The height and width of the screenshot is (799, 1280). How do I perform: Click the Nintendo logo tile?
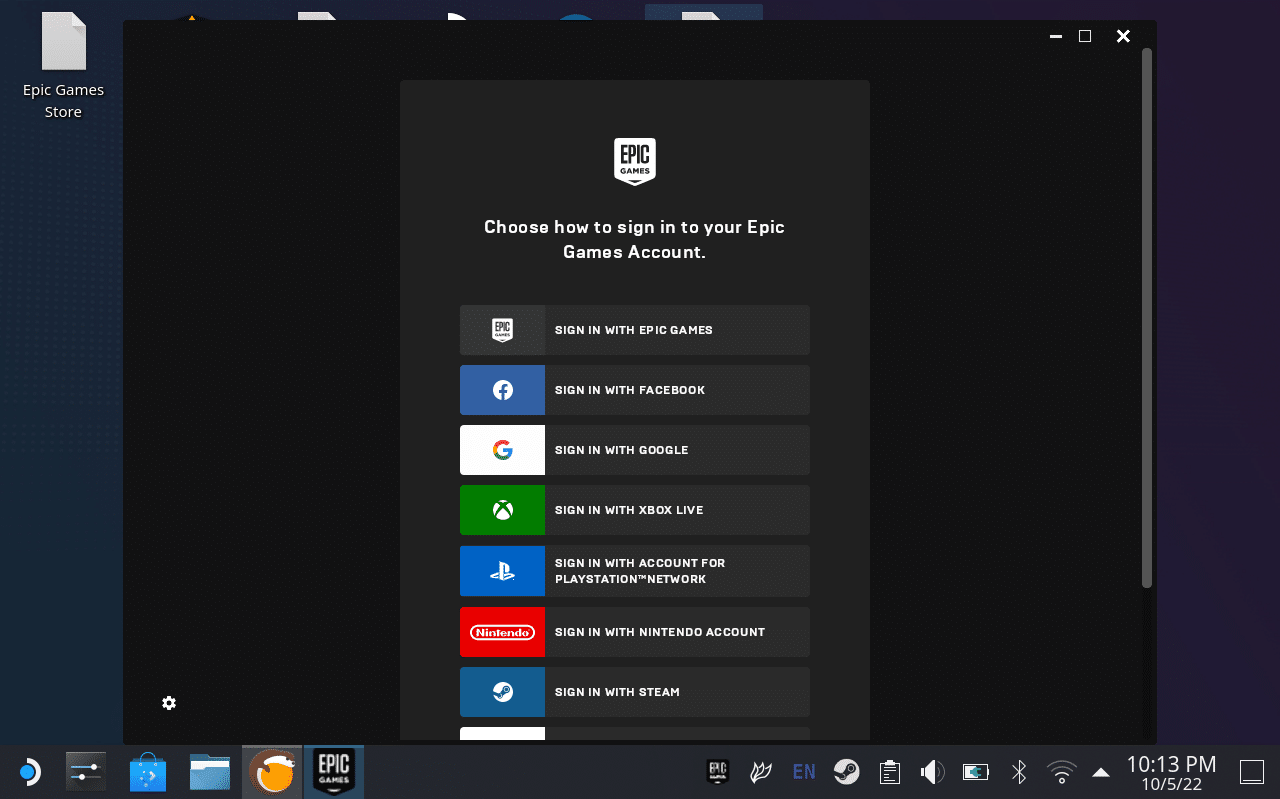(502, 632)
